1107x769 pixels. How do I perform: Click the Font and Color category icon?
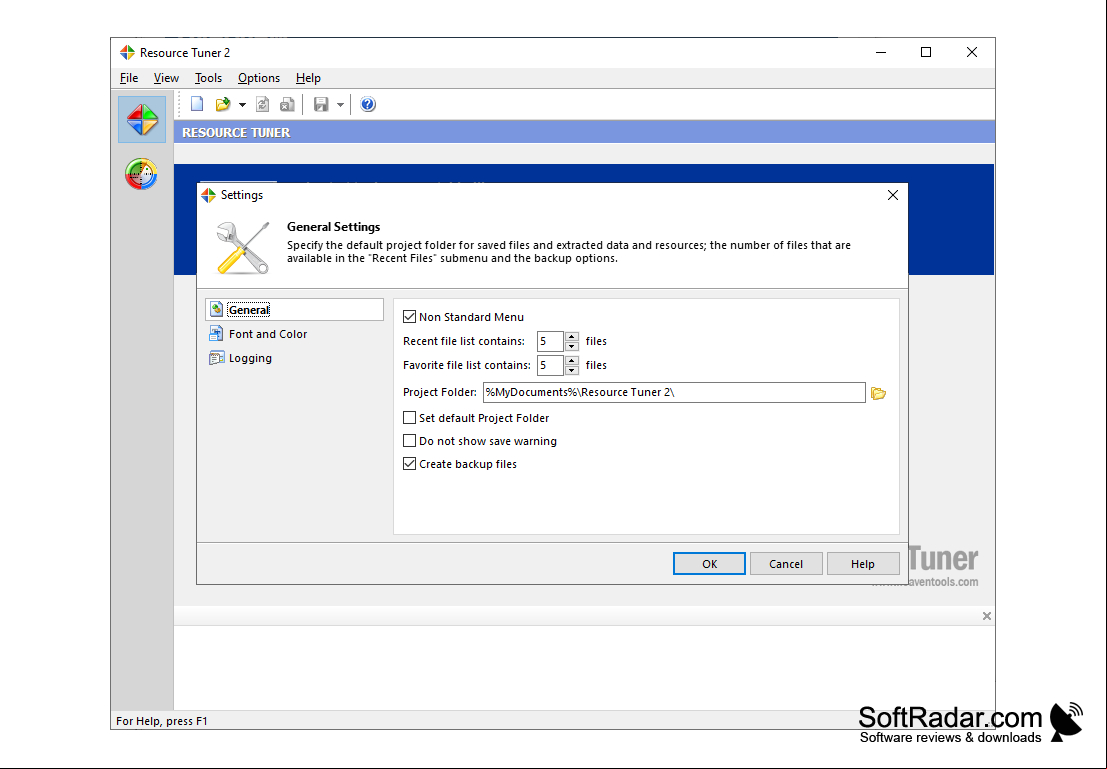pyautogui.click(x=217, y=334)
